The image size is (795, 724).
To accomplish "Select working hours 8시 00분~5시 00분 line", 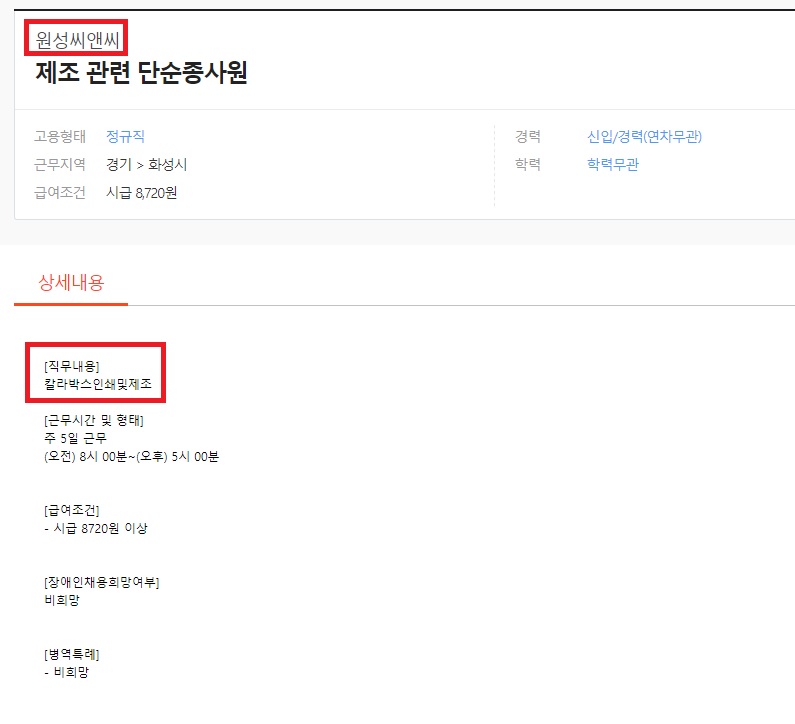I will pos(131,456).
